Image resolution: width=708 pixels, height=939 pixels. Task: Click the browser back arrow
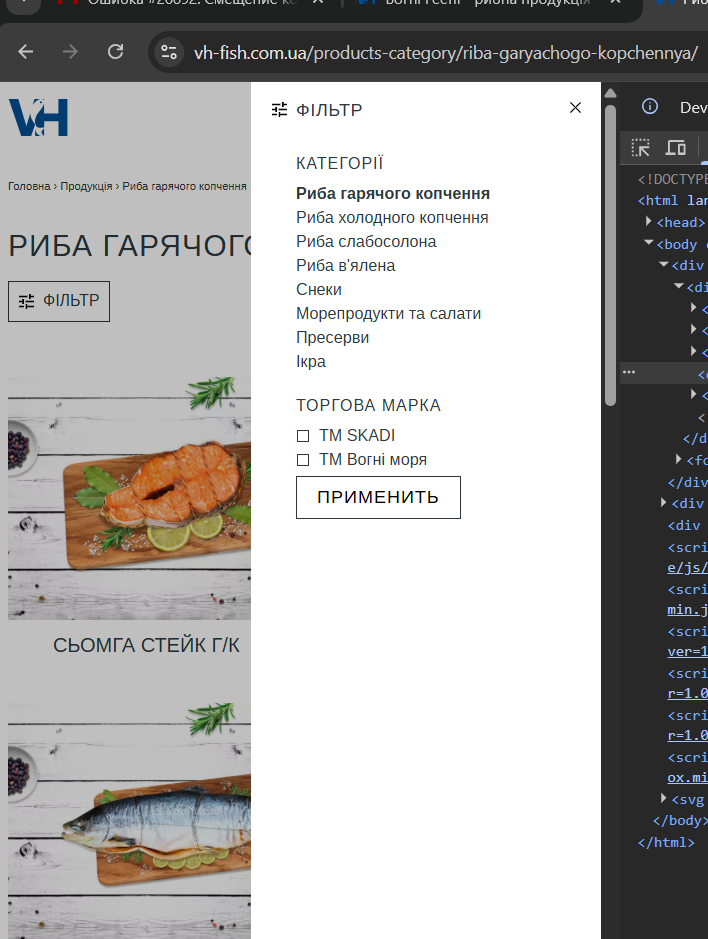pyautogui.click(x=26, y=52)
